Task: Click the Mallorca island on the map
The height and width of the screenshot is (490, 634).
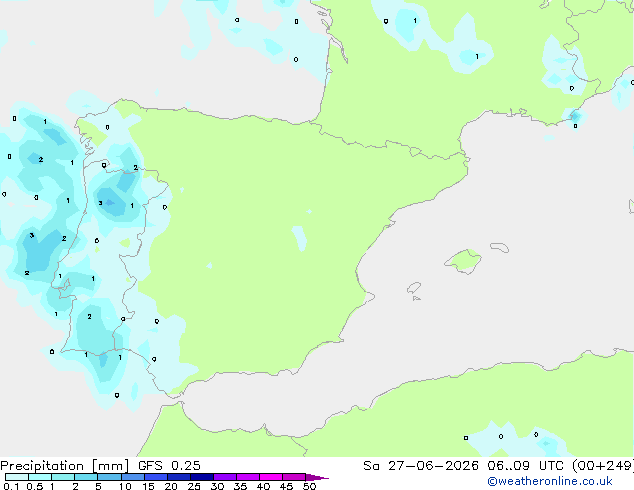Action: [x=463, y=261]
